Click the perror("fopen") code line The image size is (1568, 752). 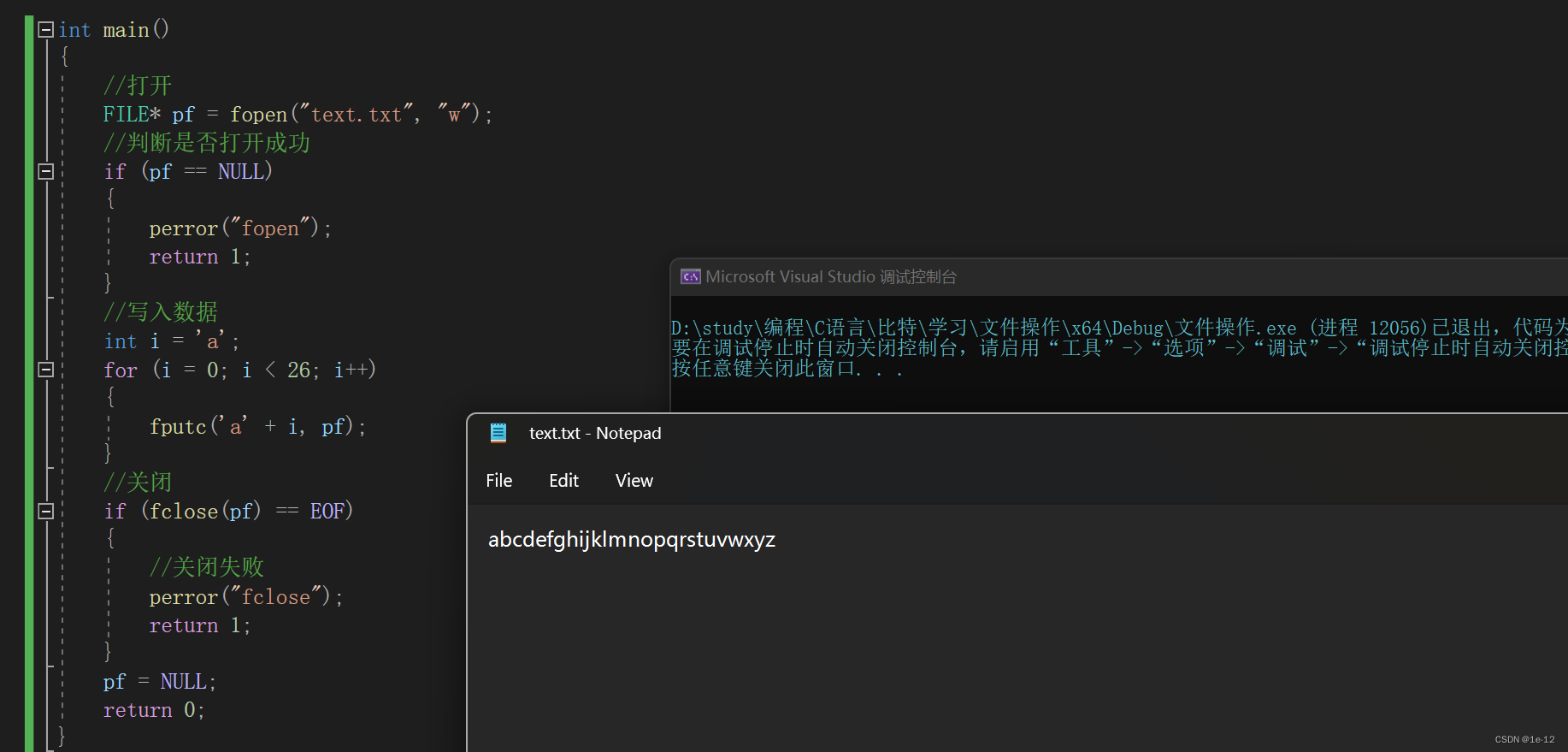click(239, 228)
